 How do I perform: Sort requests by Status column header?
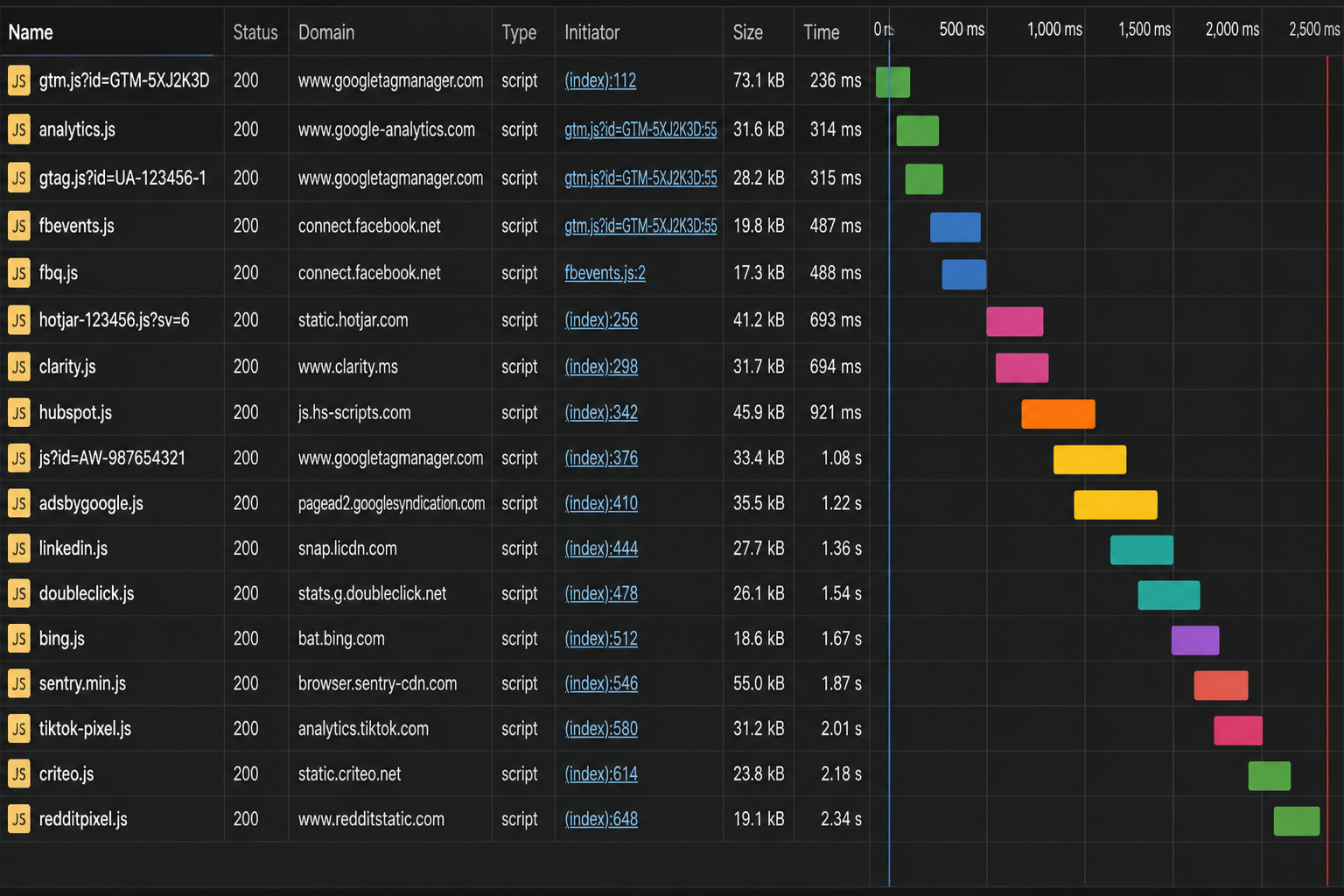click(x=255, y=32)
